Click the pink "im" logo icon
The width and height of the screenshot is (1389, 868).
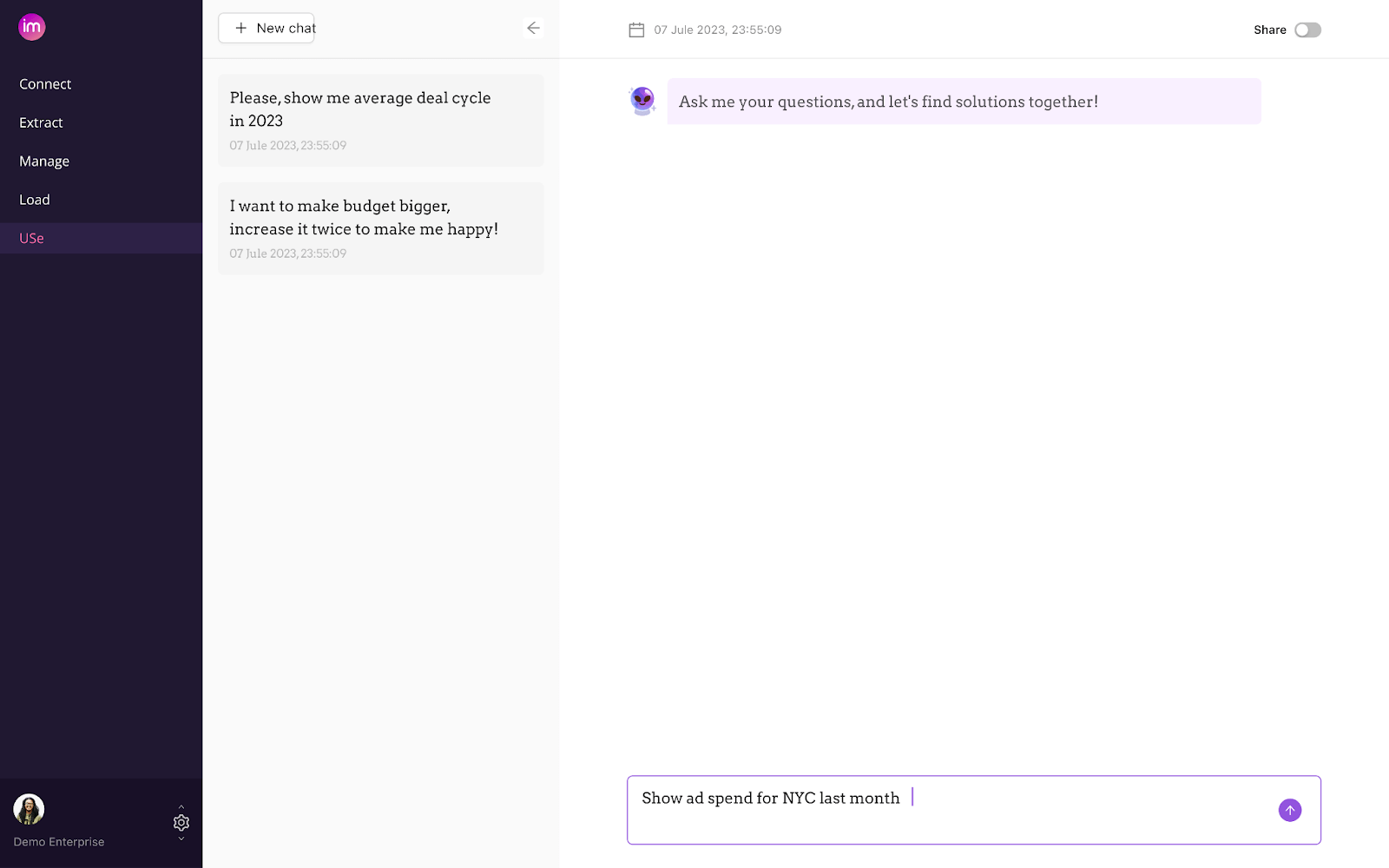[x=32, y=27]
